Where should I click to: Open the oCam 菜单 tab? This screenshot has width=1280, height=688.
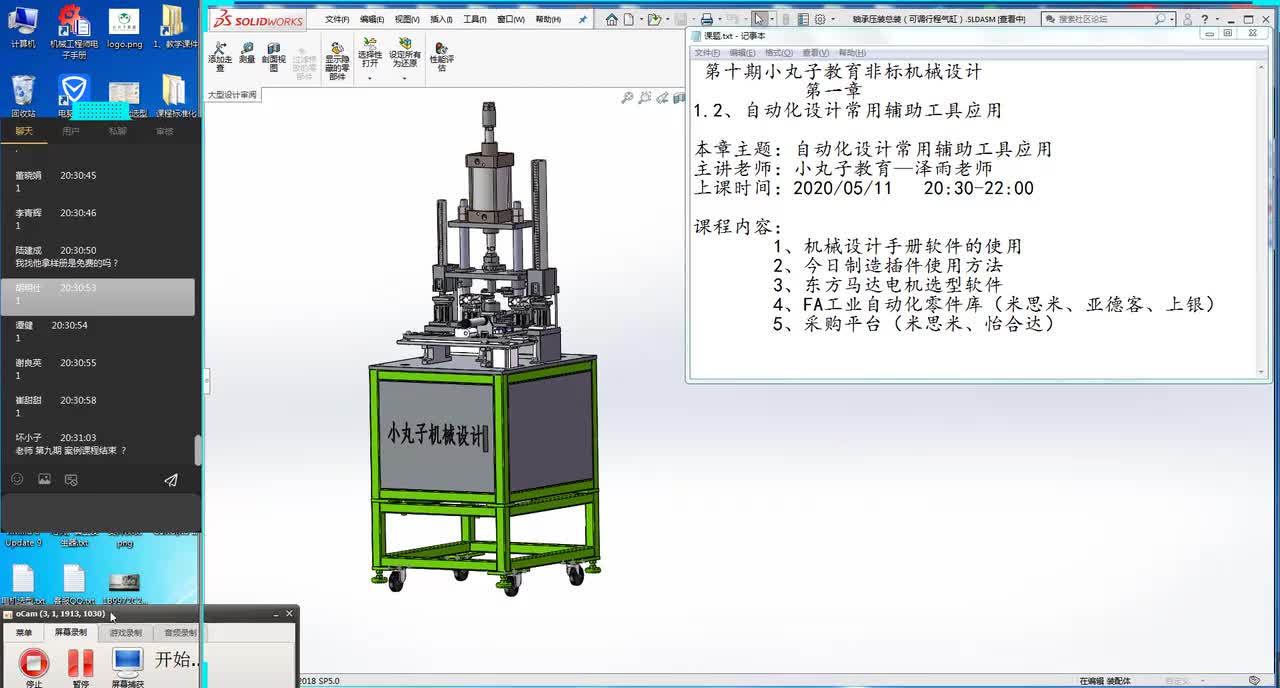pos(23,632)
